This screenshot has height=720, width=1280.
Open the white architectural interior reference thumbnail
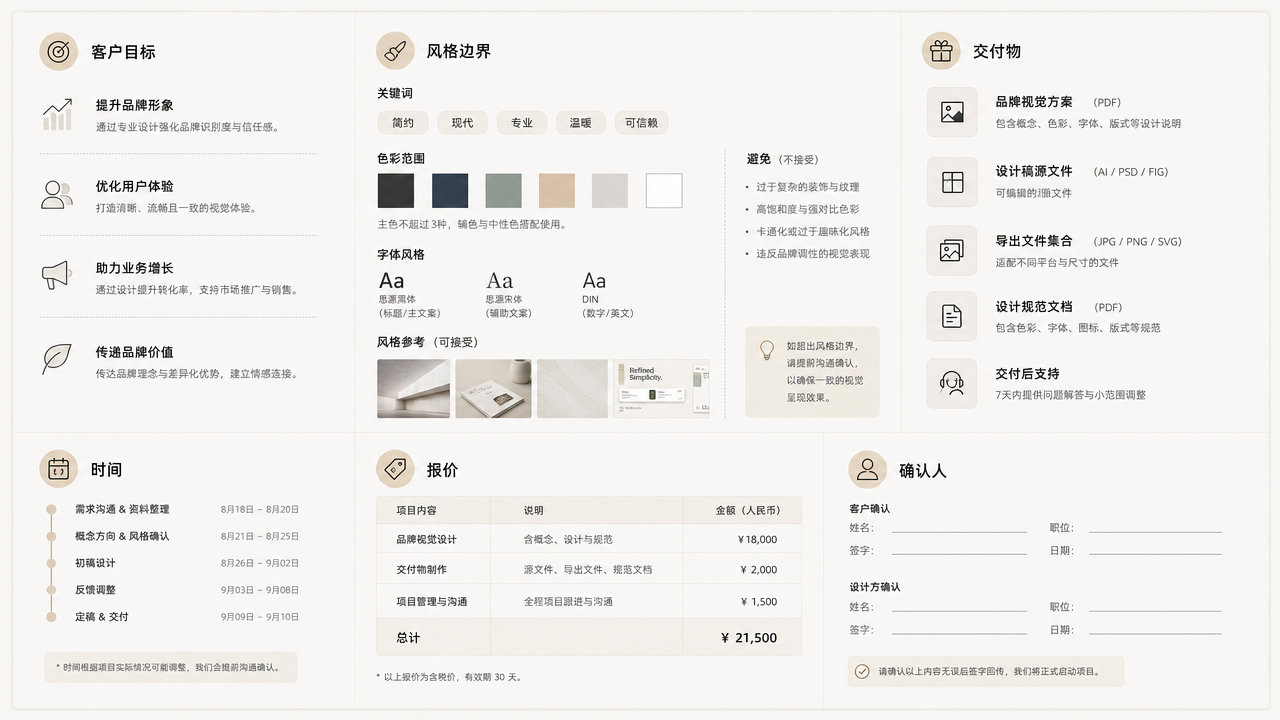click(x=414, y=389)
